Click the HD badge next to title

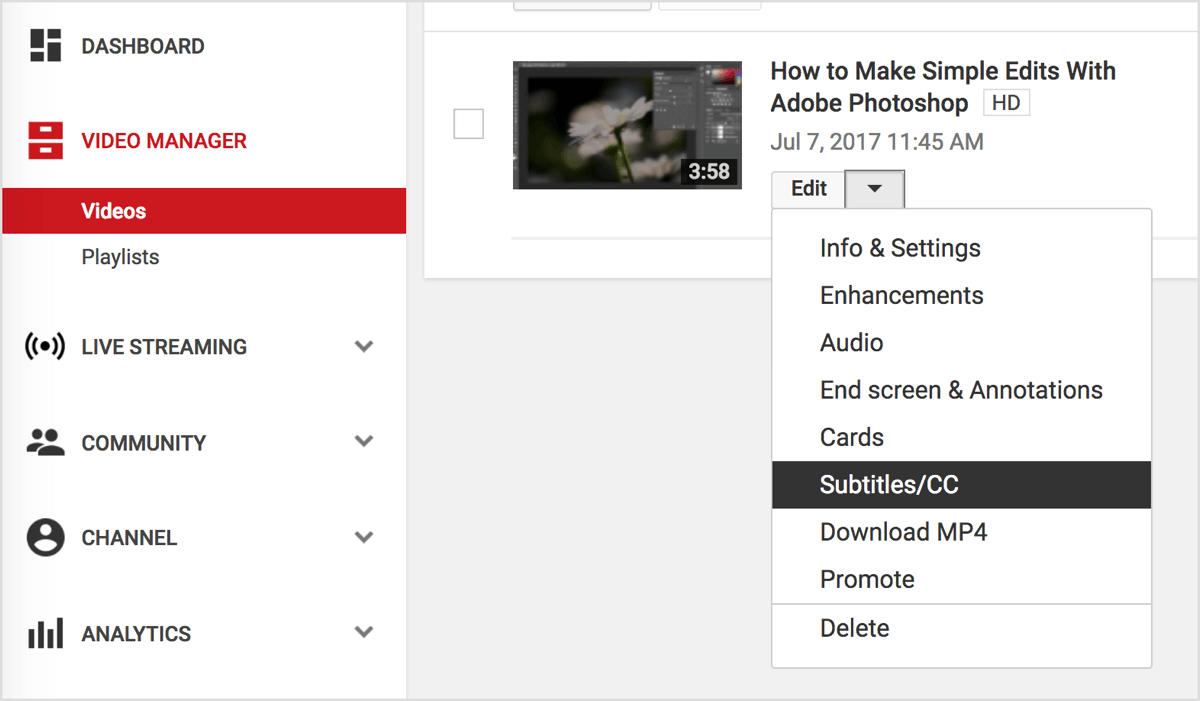[1006, 103]
